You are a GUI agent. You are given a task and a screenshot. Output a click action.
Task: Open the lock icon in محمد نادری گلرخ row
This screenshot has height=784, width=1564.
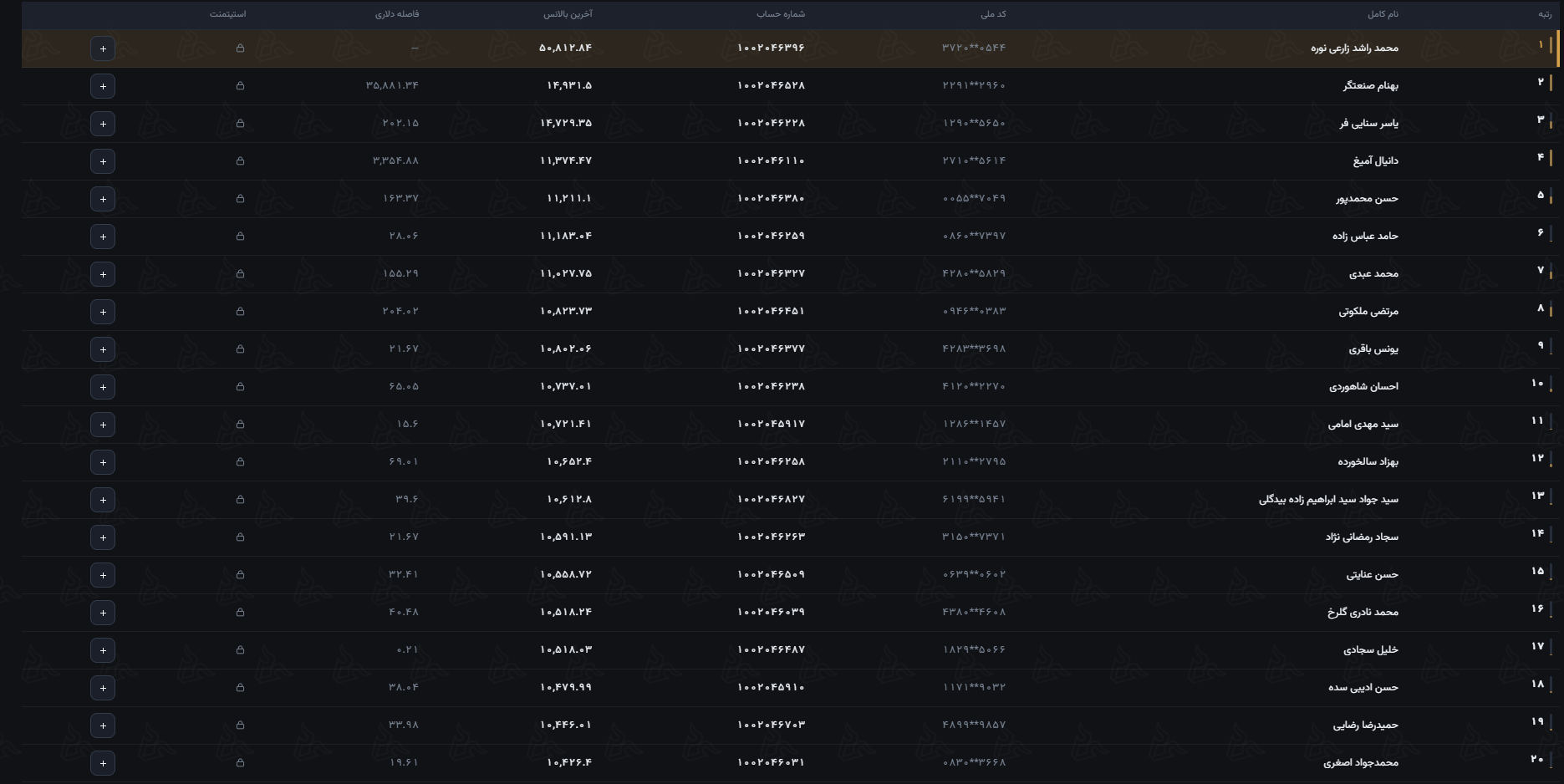[240, 613]
